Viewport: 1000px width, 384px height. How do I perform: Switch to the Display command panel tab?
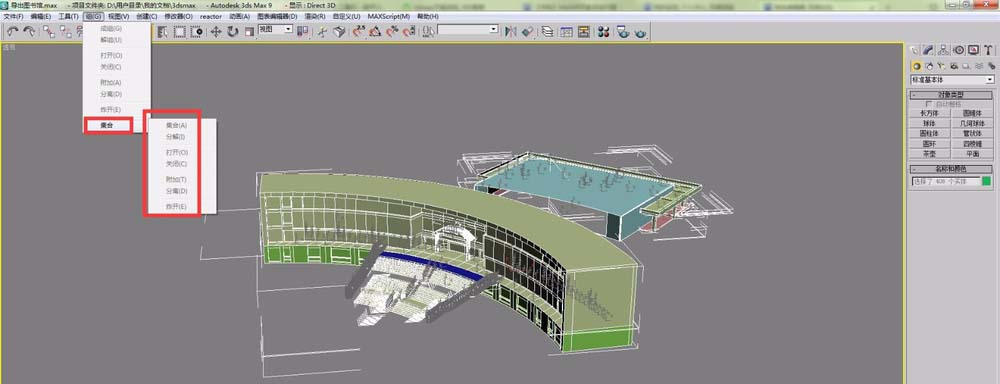coord(973,50)
